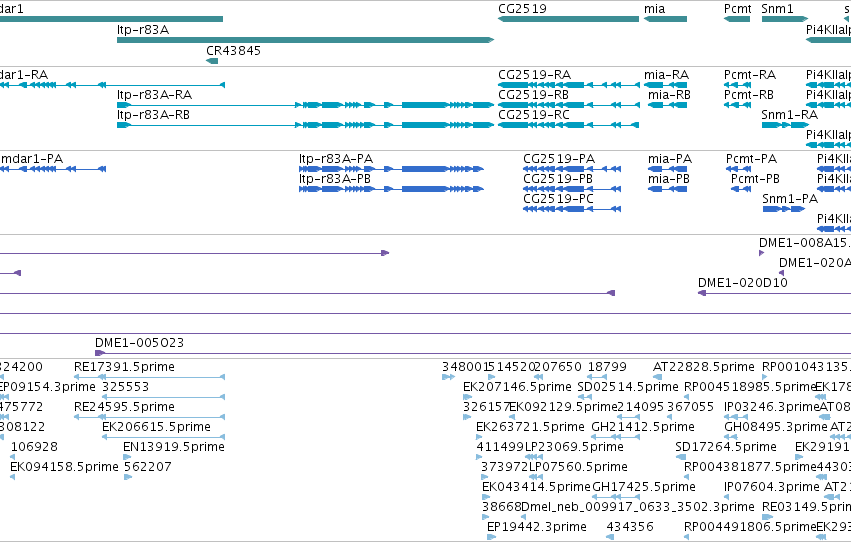Open the Itp-r83A-PB coding sequence
Image resolution: width=851 pixels, height=542 pixels.
pos(391,189)
